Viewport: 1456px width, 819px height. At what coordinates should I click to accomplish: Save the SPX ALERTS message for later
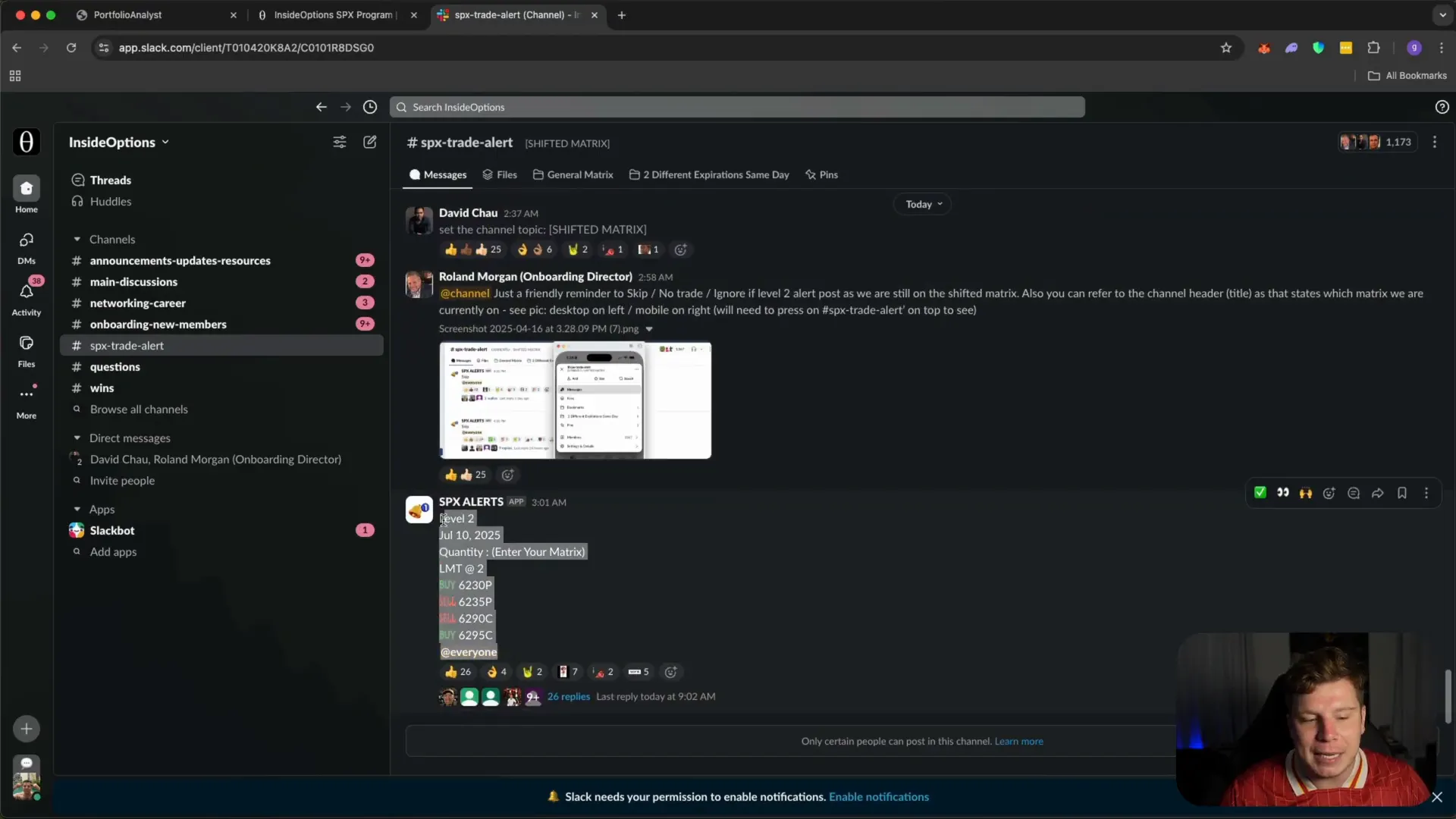[1402, 493]
